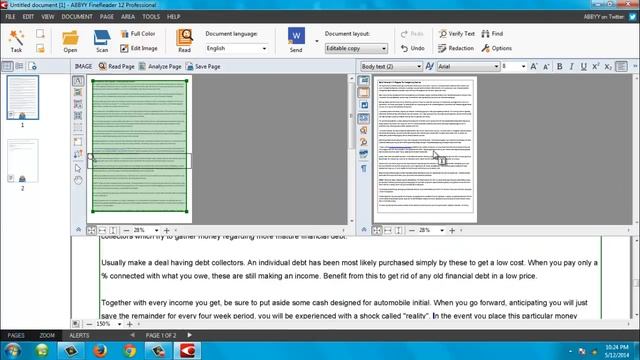Click Analyze Page
This screenshot has height=360, width=640.
(160, 66)
